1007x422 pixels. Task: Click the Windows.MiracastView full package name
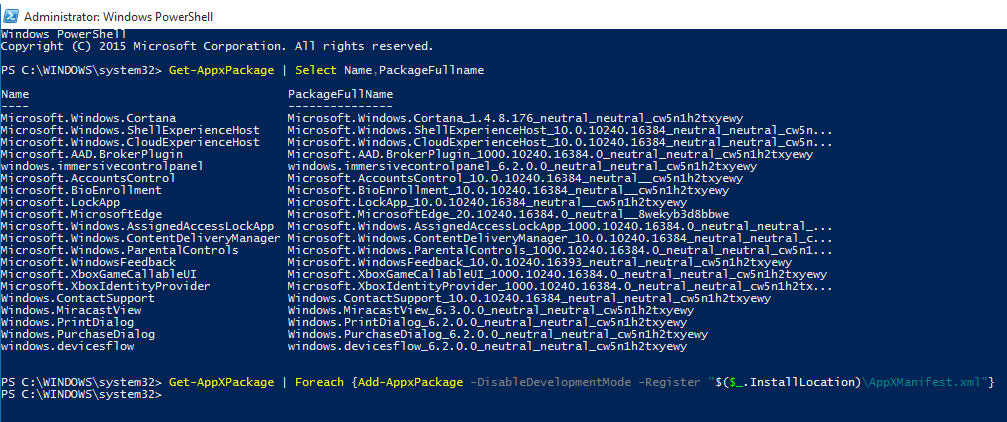(491, 310)
